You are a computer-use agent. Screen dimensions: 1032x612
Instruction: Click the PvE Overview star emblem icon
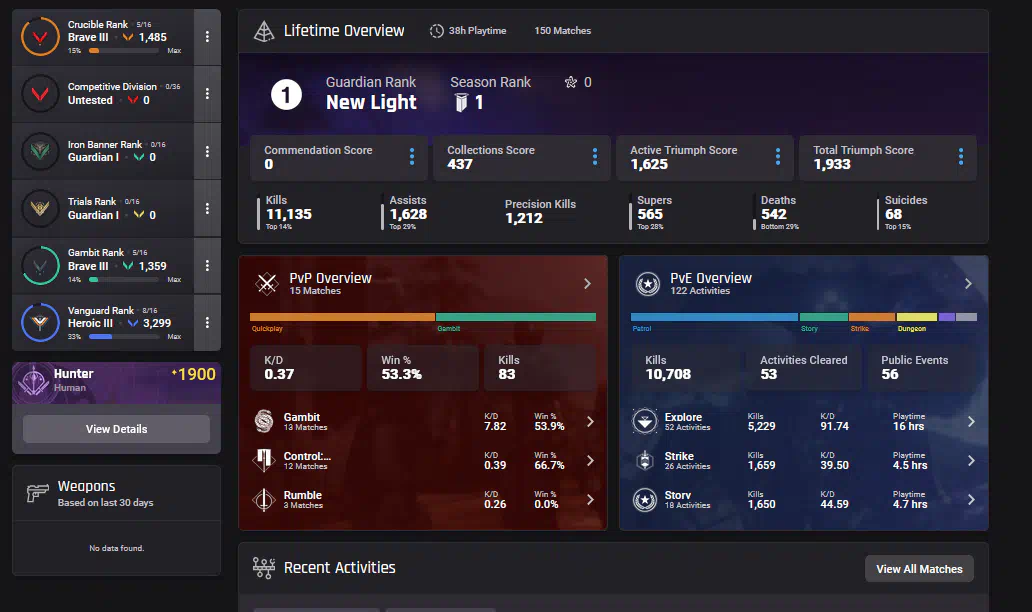click(x=648, y=284)
